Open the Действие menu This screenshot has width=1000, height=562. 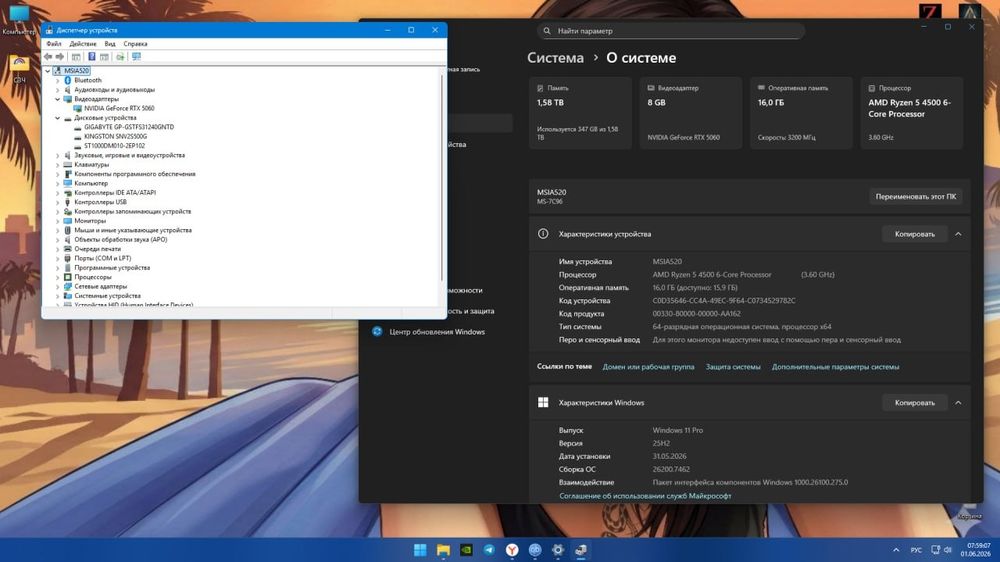[82, 44]
